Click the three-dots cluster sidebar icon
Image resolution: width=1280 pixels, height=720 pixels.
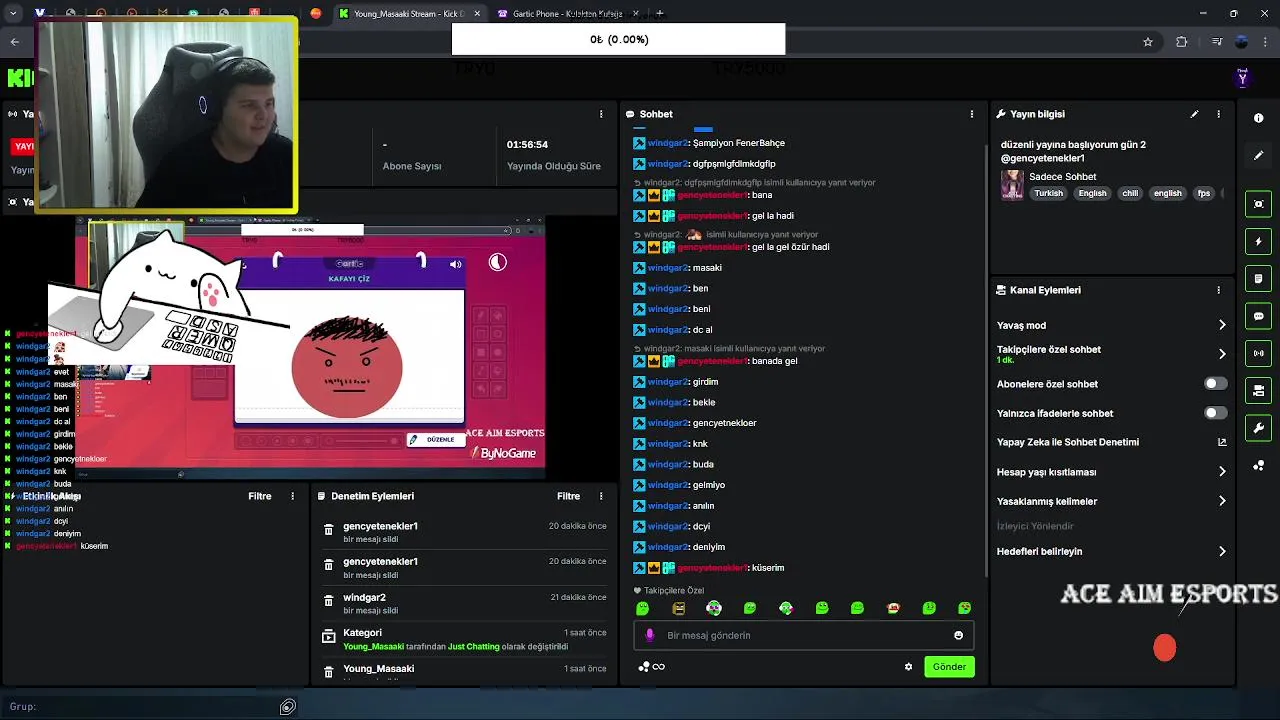(x=1258, y=466)
